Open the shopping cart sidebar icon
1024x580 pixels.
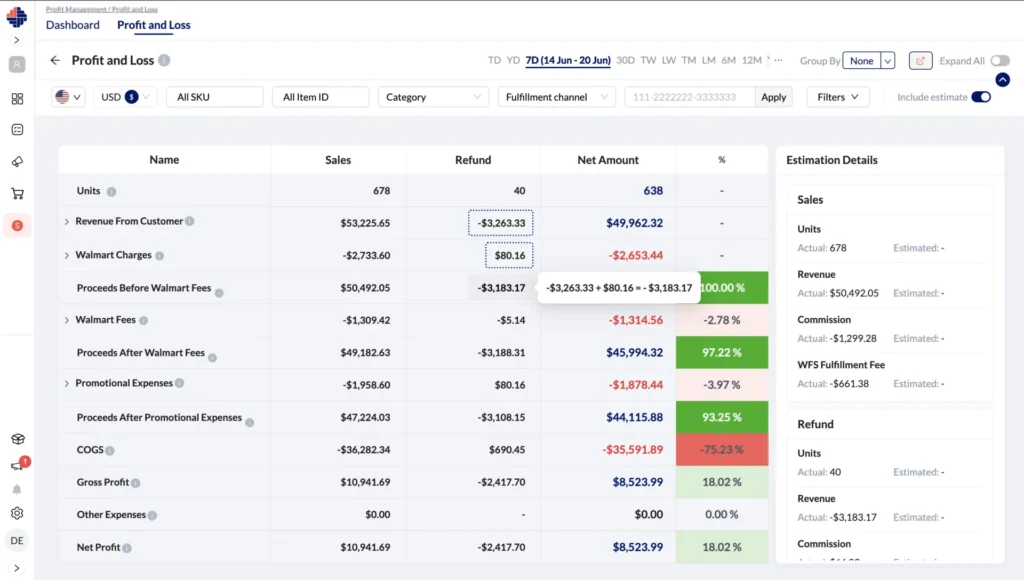coord(18,193)
